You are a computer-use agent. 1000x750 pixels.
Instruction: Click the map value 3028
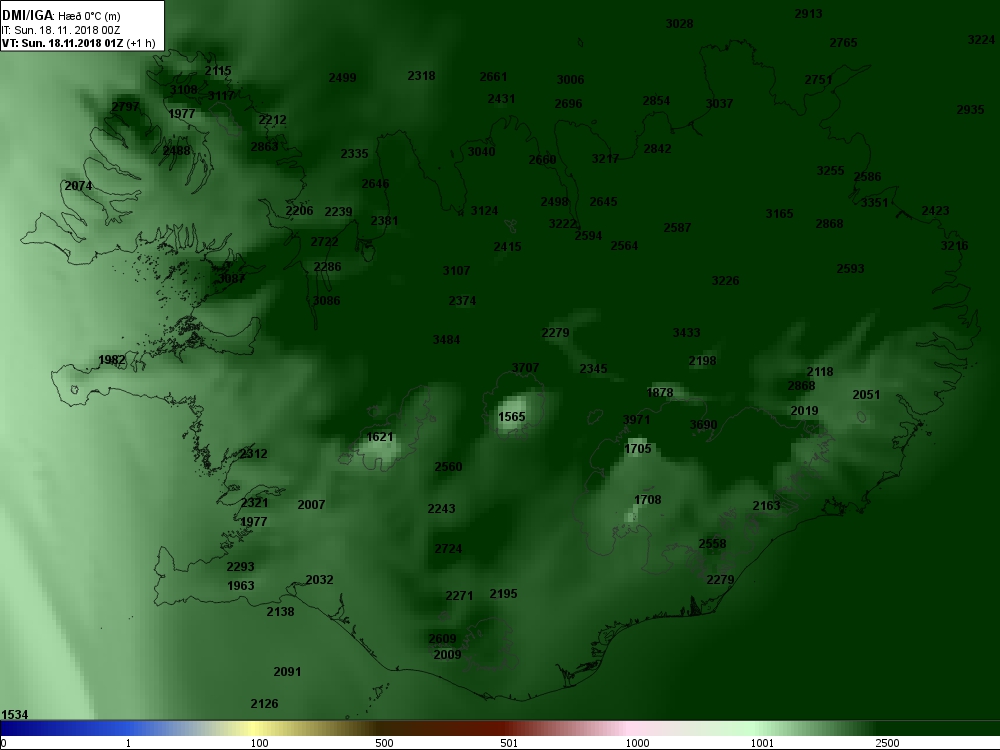[x=679, y=24]
